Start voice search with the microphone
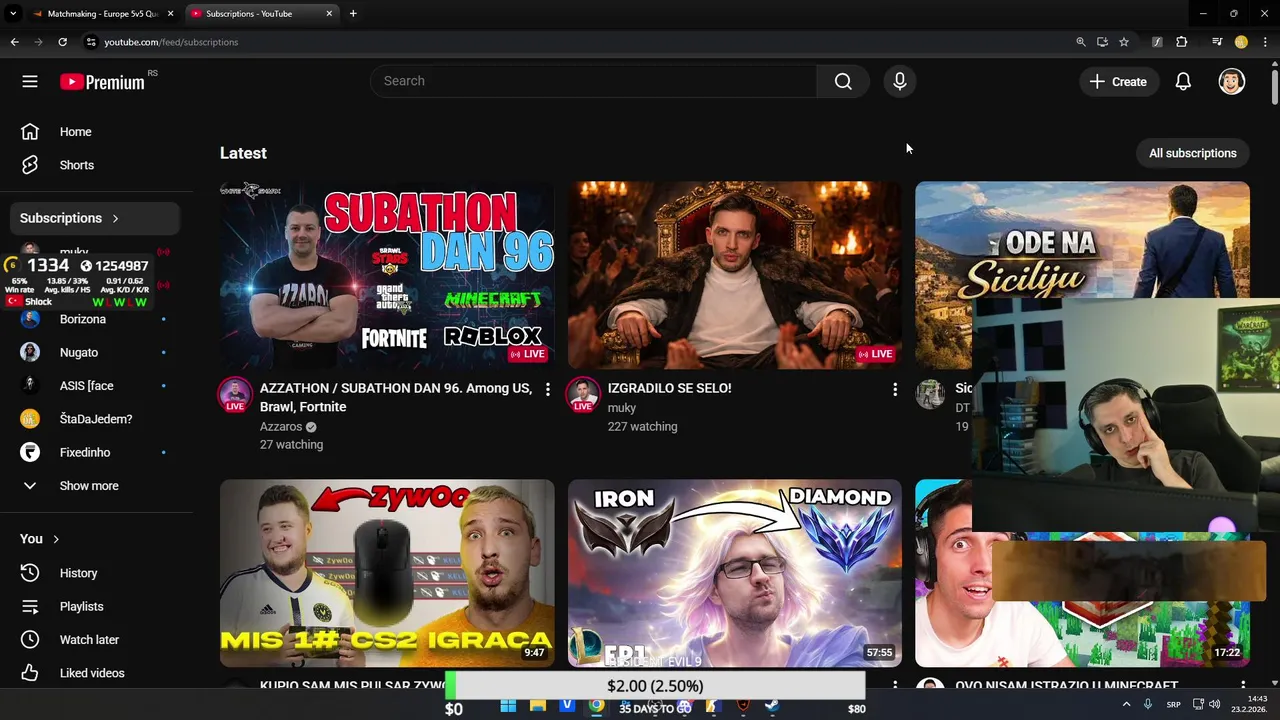The width and height of the screenshot is (1280, 720). point(900,81)
